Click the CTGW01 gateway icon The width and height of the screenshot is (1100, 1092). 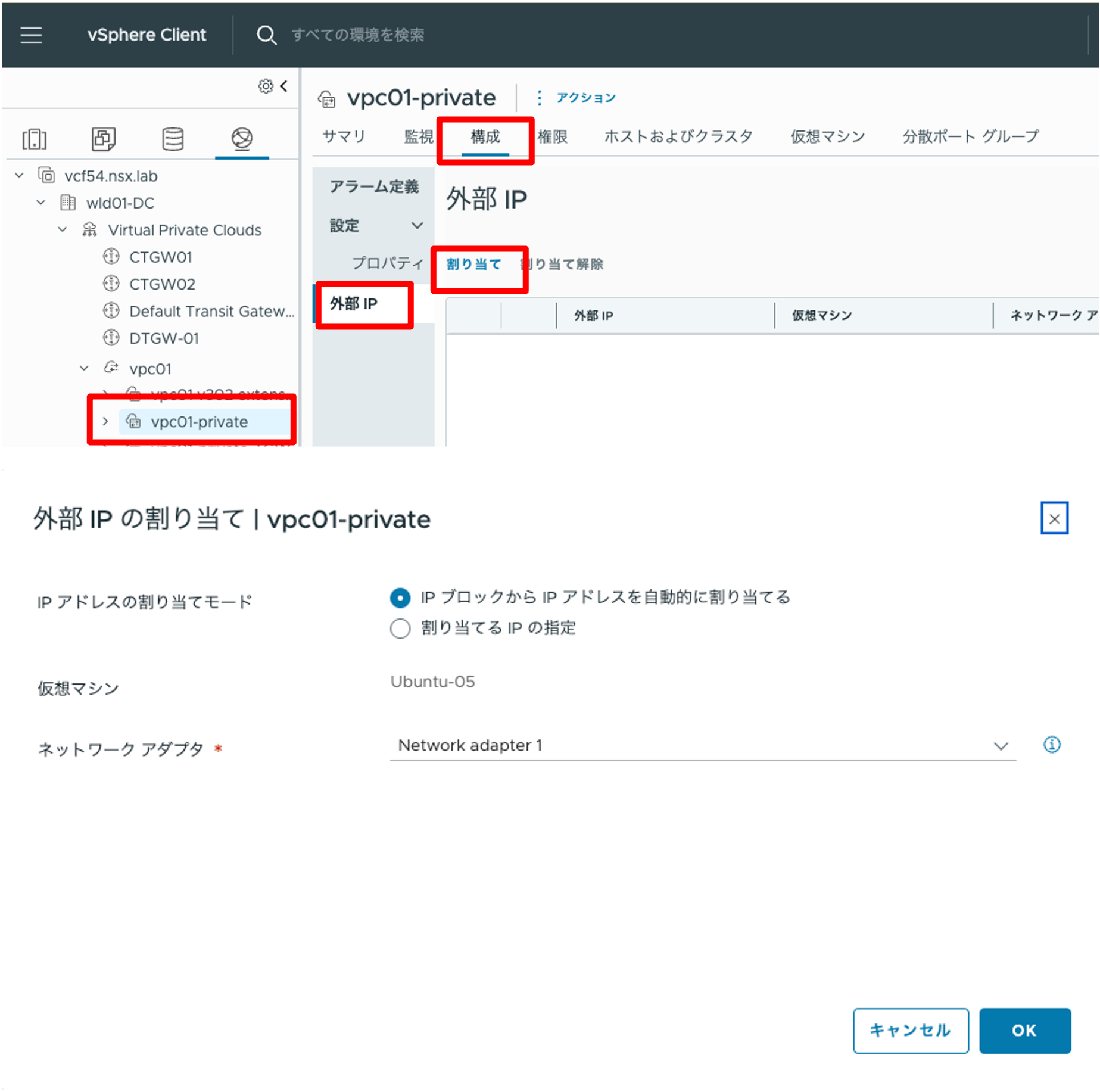point(111,257)
